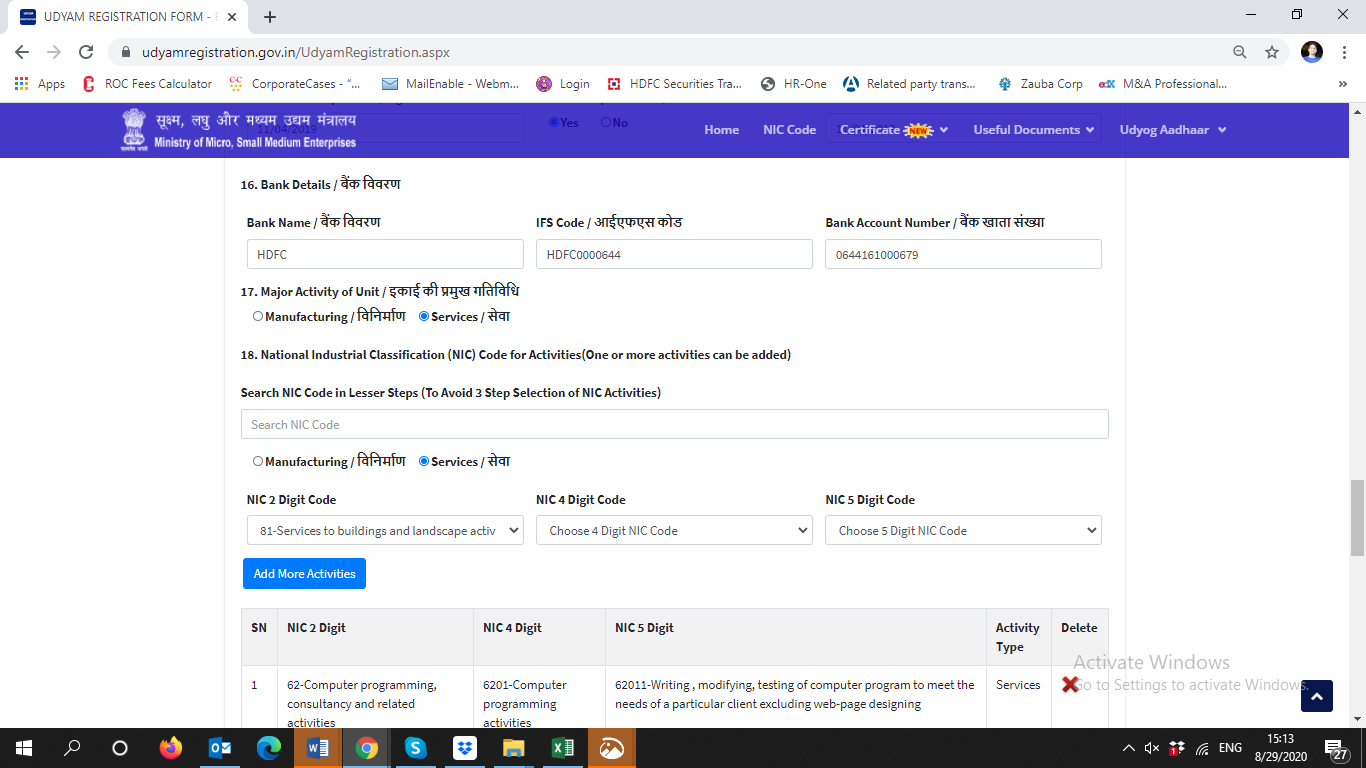The image size is (1366, 768).
Task: Click the Search NIC Code input field
Action: pos(674,424)
